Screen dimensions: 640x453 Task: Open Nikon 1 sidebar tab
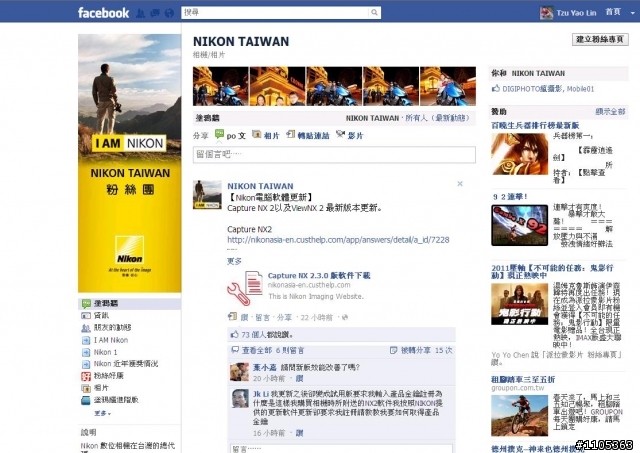[x=105, y=352]
